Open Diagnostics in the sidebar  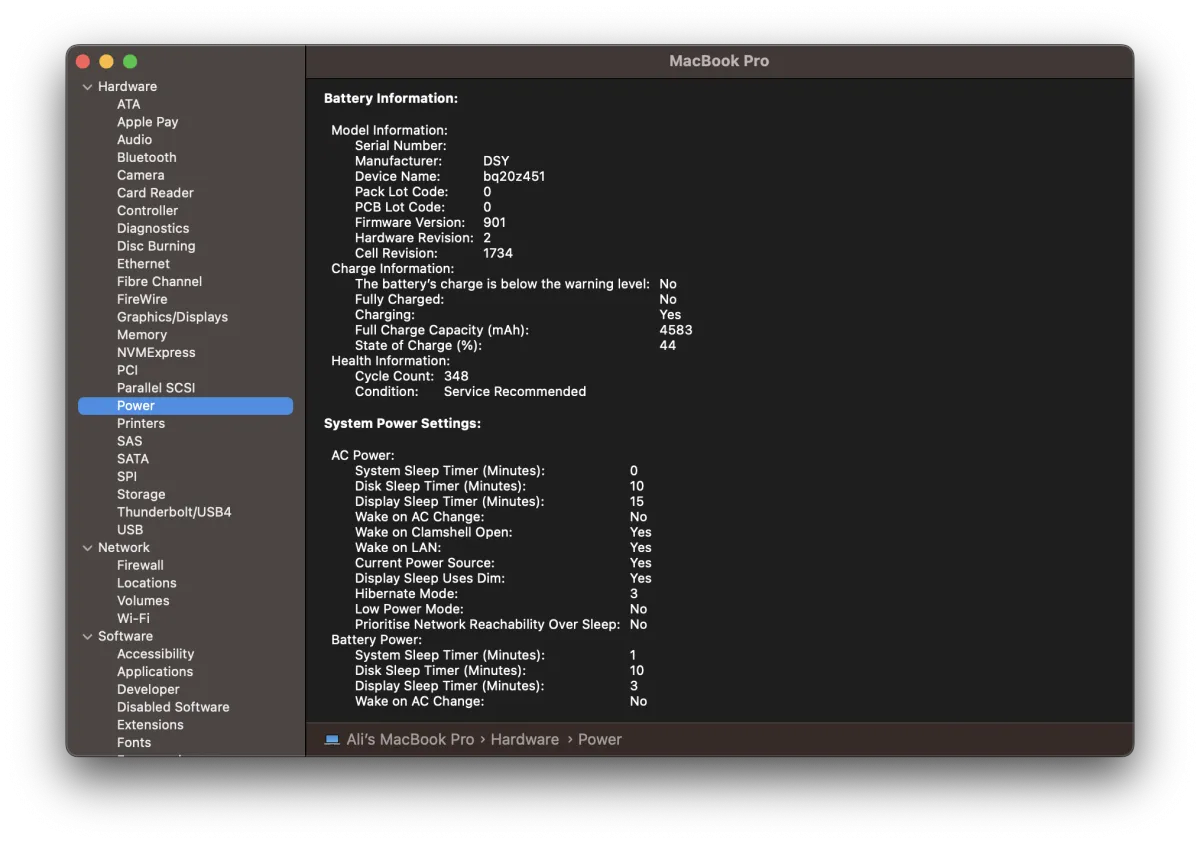click(153, 229)
